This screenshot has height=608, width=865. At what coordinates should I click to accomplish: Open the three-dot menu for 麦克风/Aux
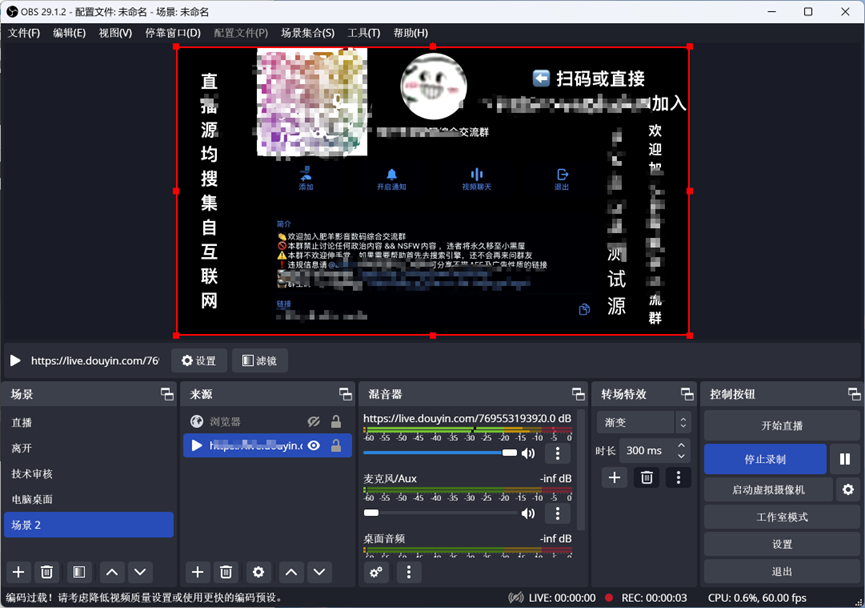(558, 513)
